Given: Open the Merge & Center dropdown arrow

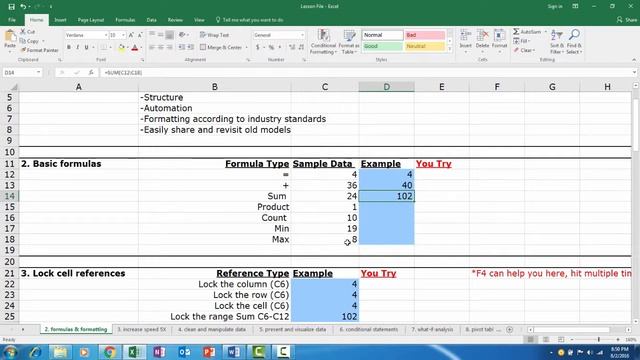Looking at the screenshot, I should coord(247,47).
